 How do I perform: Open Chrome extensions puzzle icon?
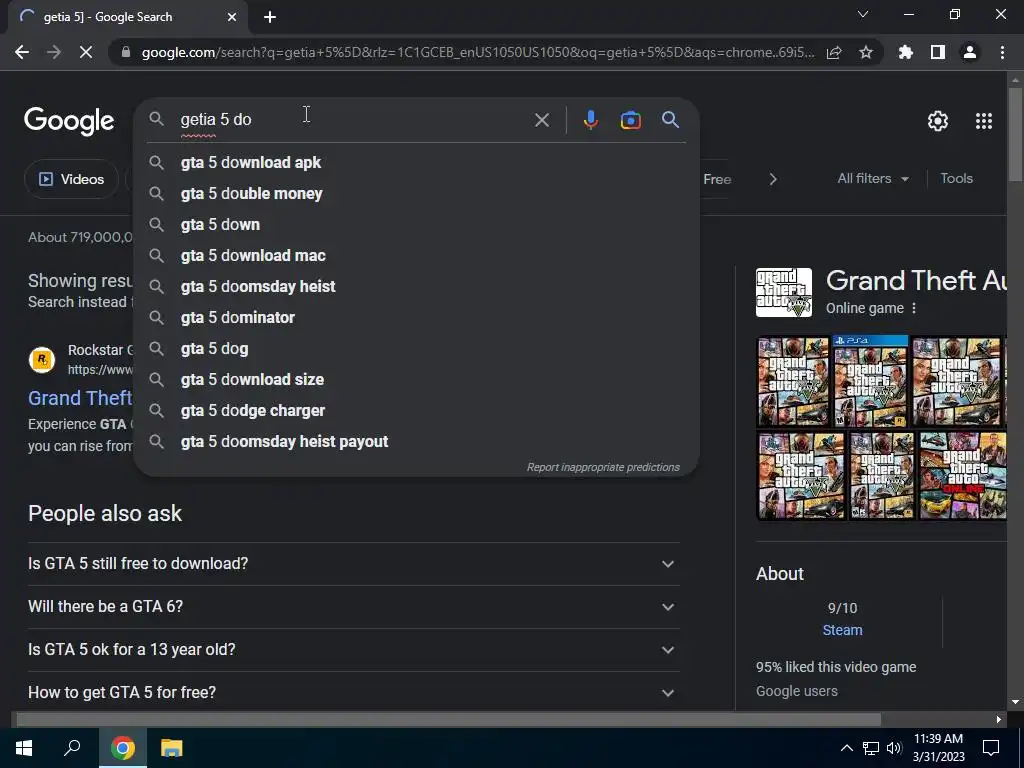pyautogui.click(x=905, y=52)
